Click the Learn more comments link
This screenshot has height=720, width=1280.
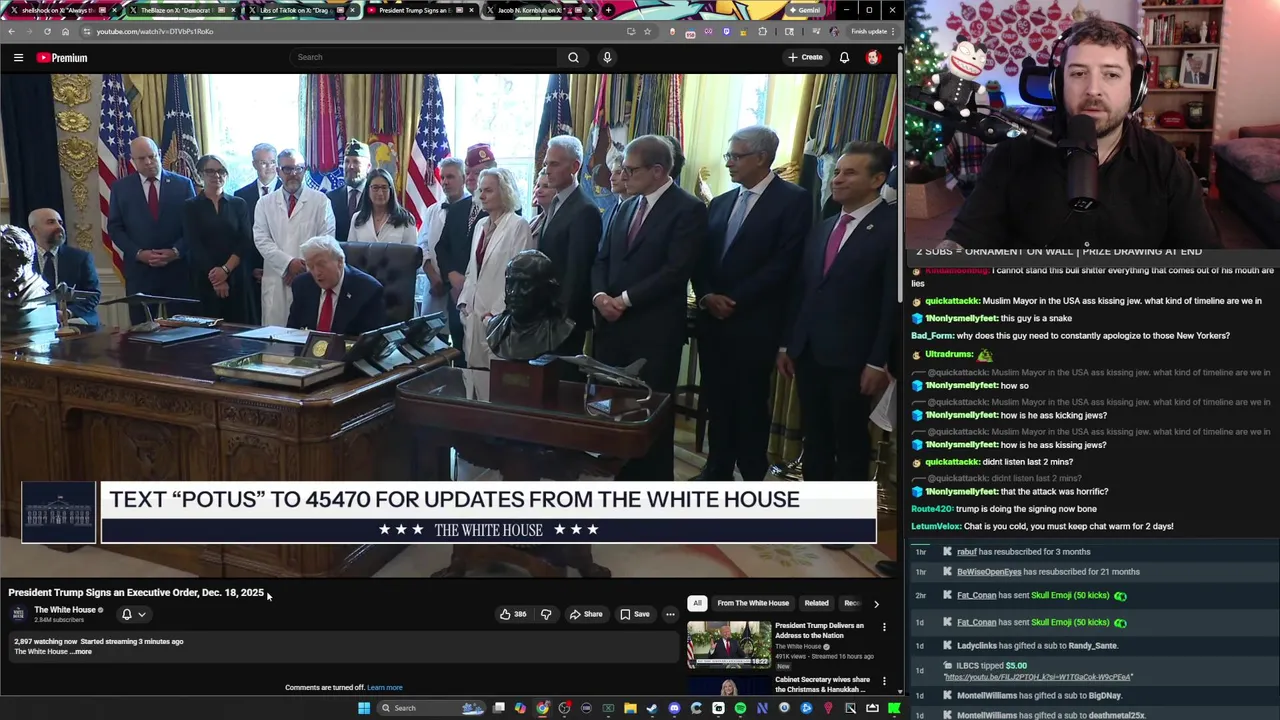[x=385, y=688]
